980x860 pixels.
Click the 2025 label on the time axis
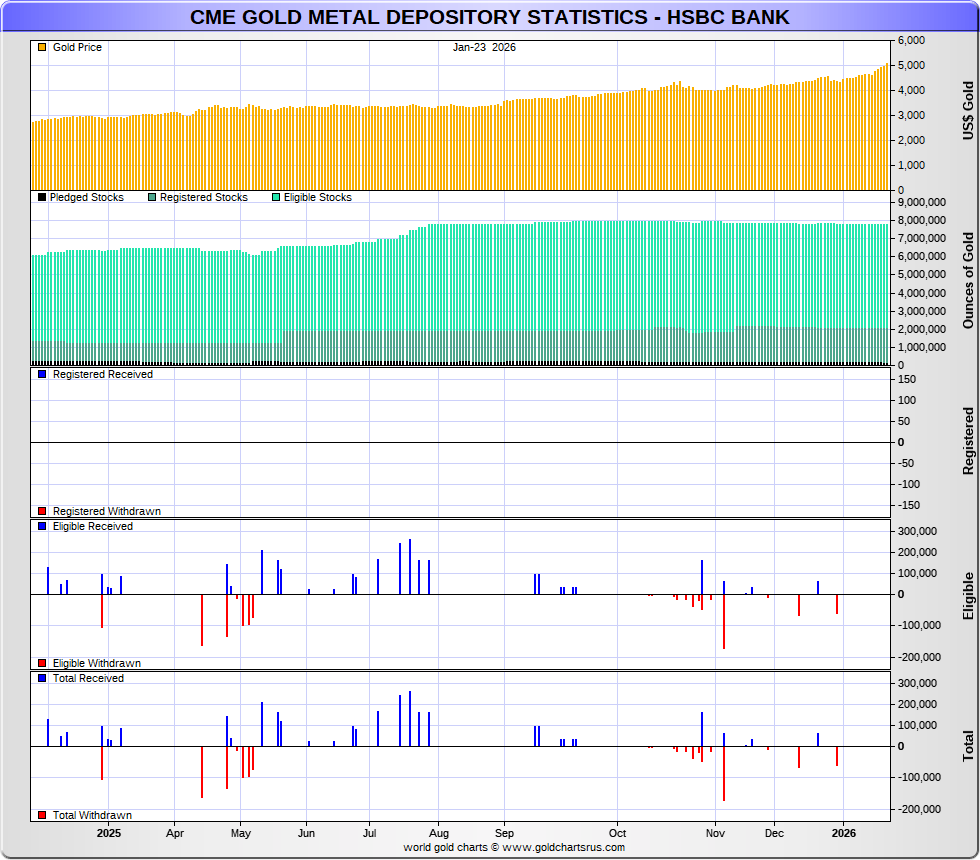pos(109,832)
